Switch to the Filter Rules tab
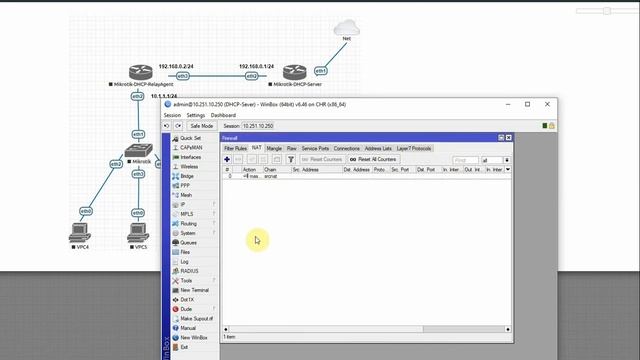This screenshot has width=640, height=360. click(236, 149)
